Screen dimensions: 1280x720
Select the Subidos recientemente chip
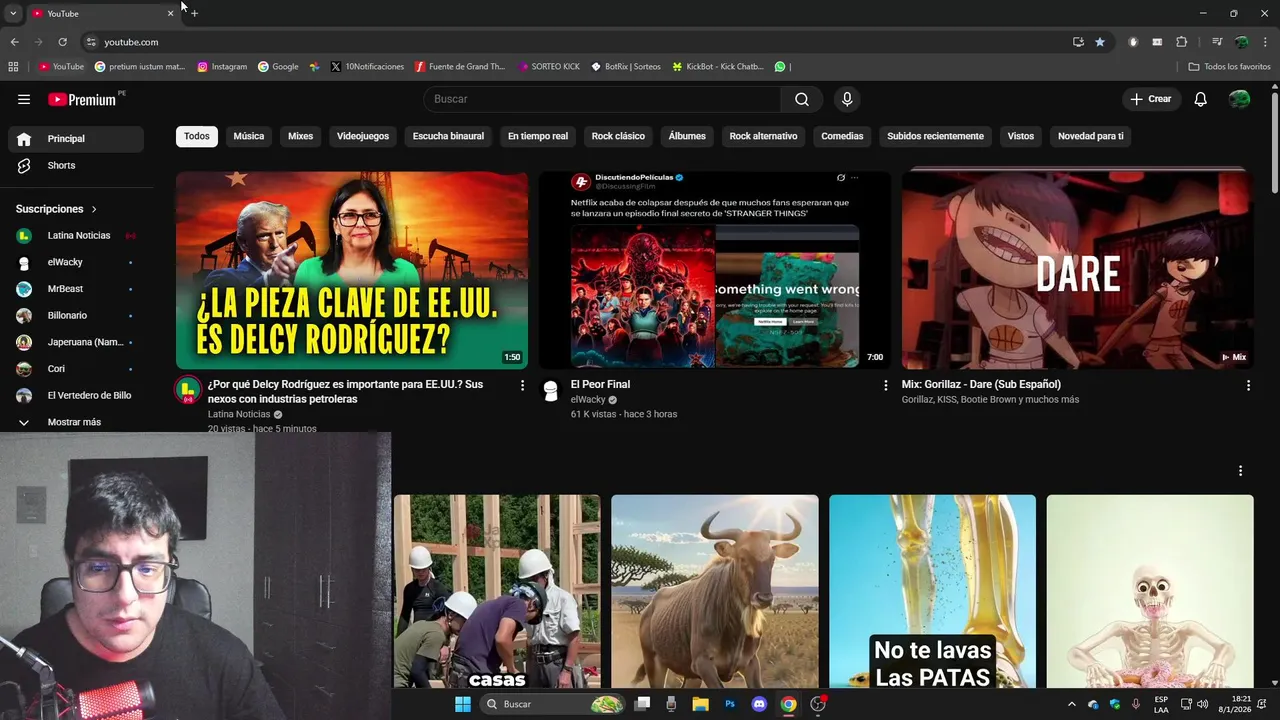935,136
